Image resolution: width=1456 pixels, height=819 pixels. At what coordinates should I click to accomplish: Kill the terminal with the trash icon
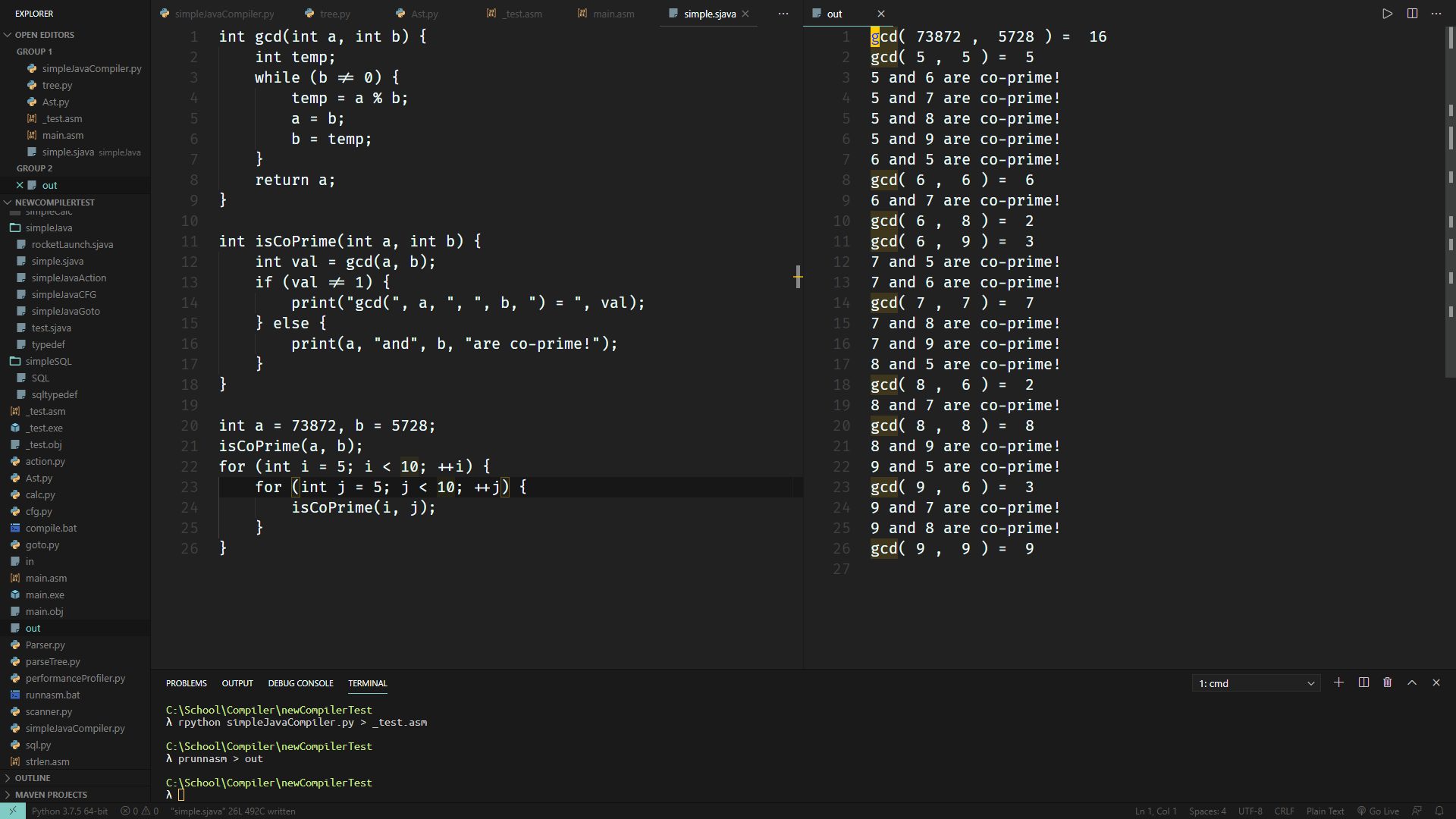(x=1388, y=682)
